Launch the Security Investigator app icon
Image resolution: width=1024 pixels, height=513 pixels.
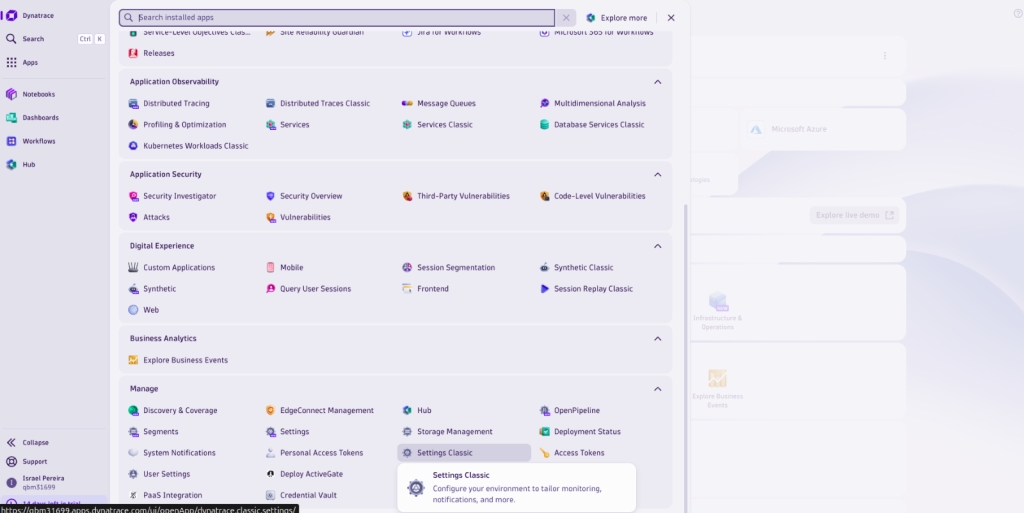tap(133, 197)
